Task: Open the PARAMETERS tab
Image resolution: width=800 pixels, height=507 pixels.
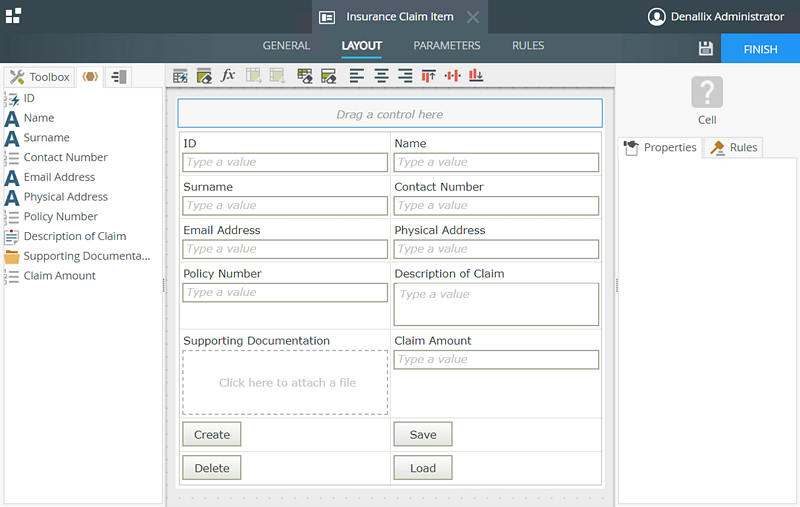Action: [447, 46]
